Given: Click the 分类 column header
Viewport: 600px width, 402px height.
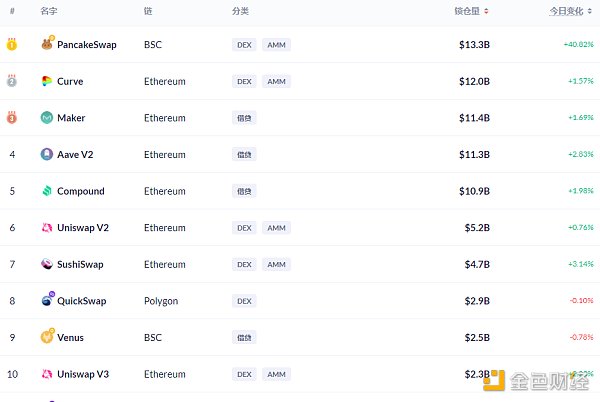Looking at the screenshot, I should (x=240, y=11).
